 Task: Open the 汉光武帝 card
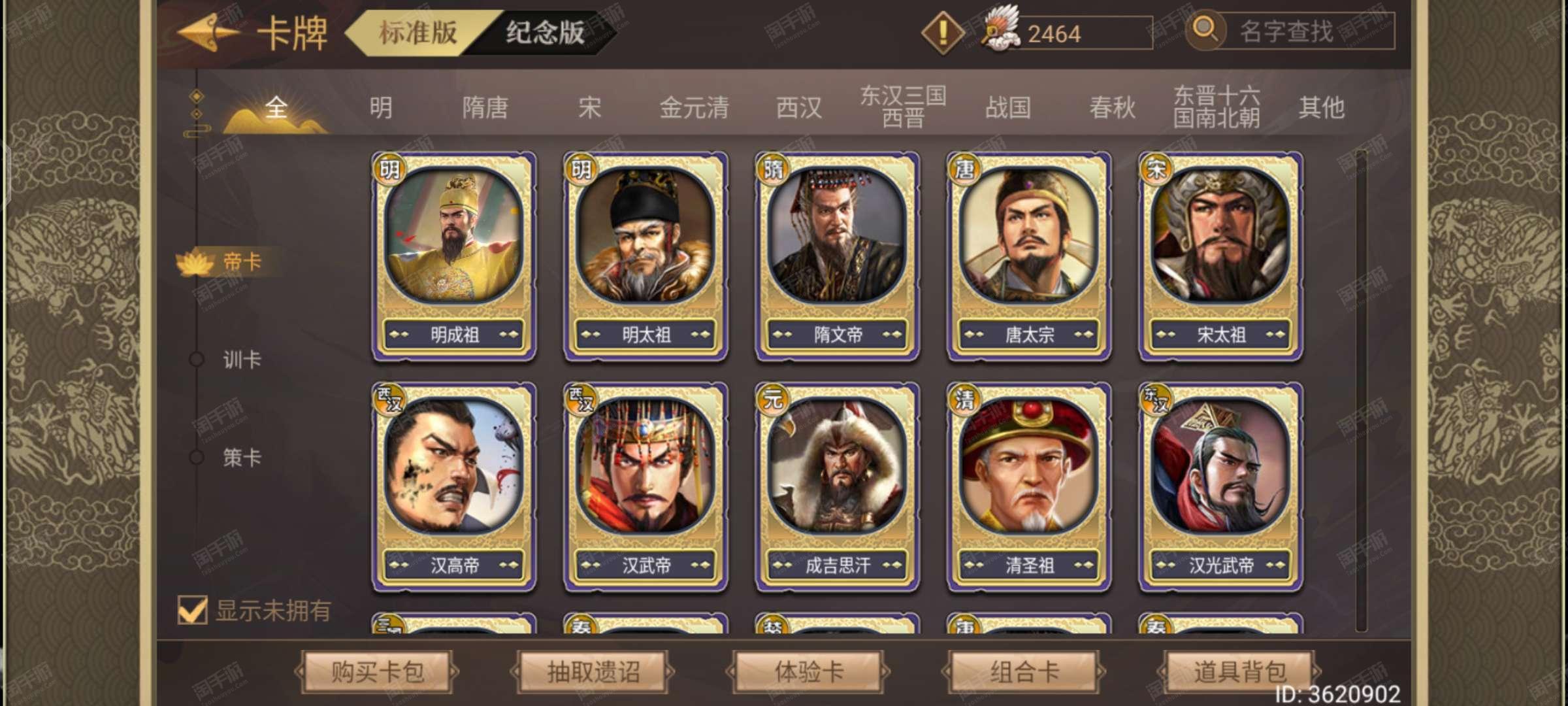[x=1220, y=487]
